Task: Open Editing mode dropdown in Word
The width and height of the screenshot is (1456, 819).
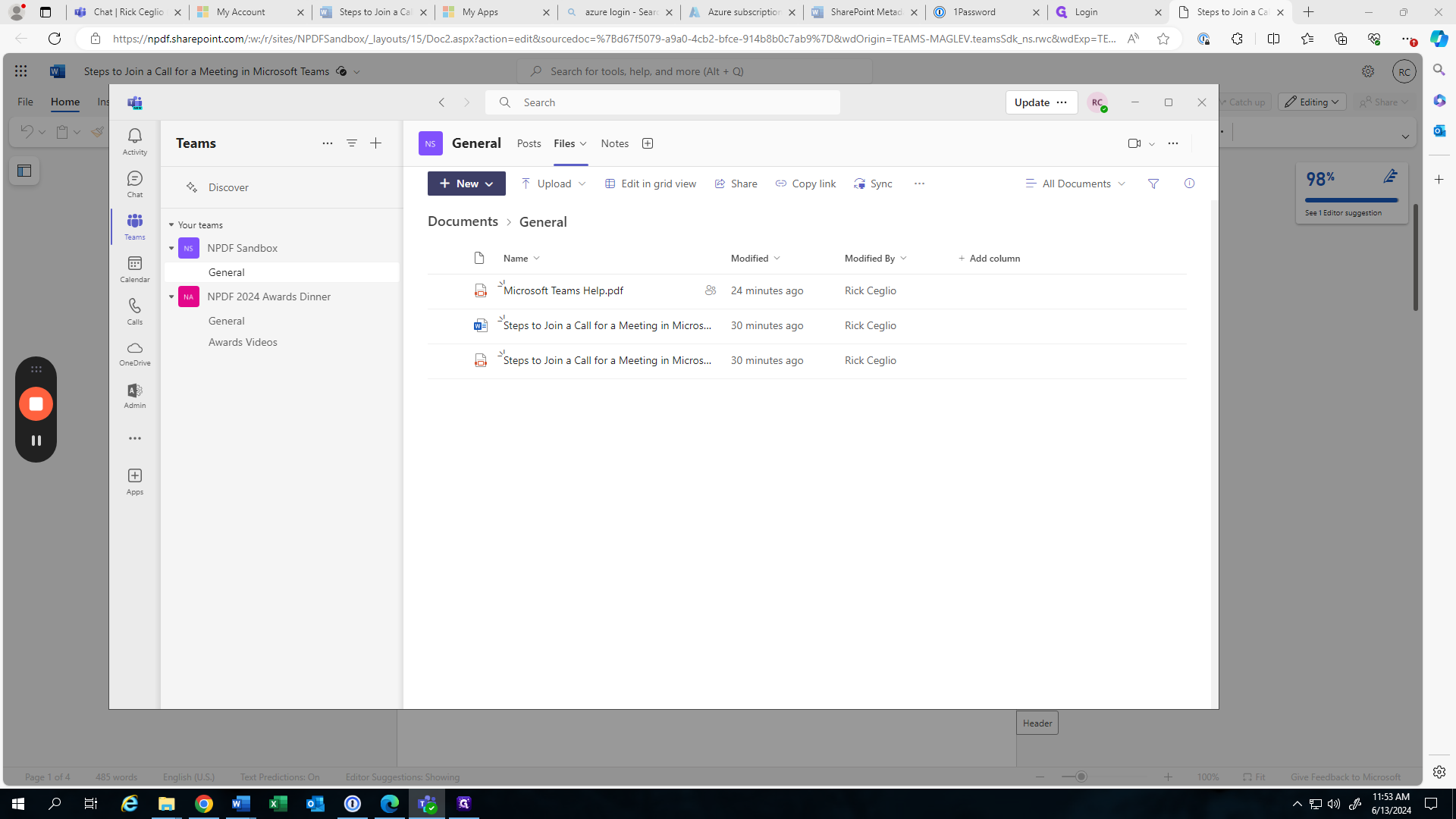Action: (x=1312, y=102)
